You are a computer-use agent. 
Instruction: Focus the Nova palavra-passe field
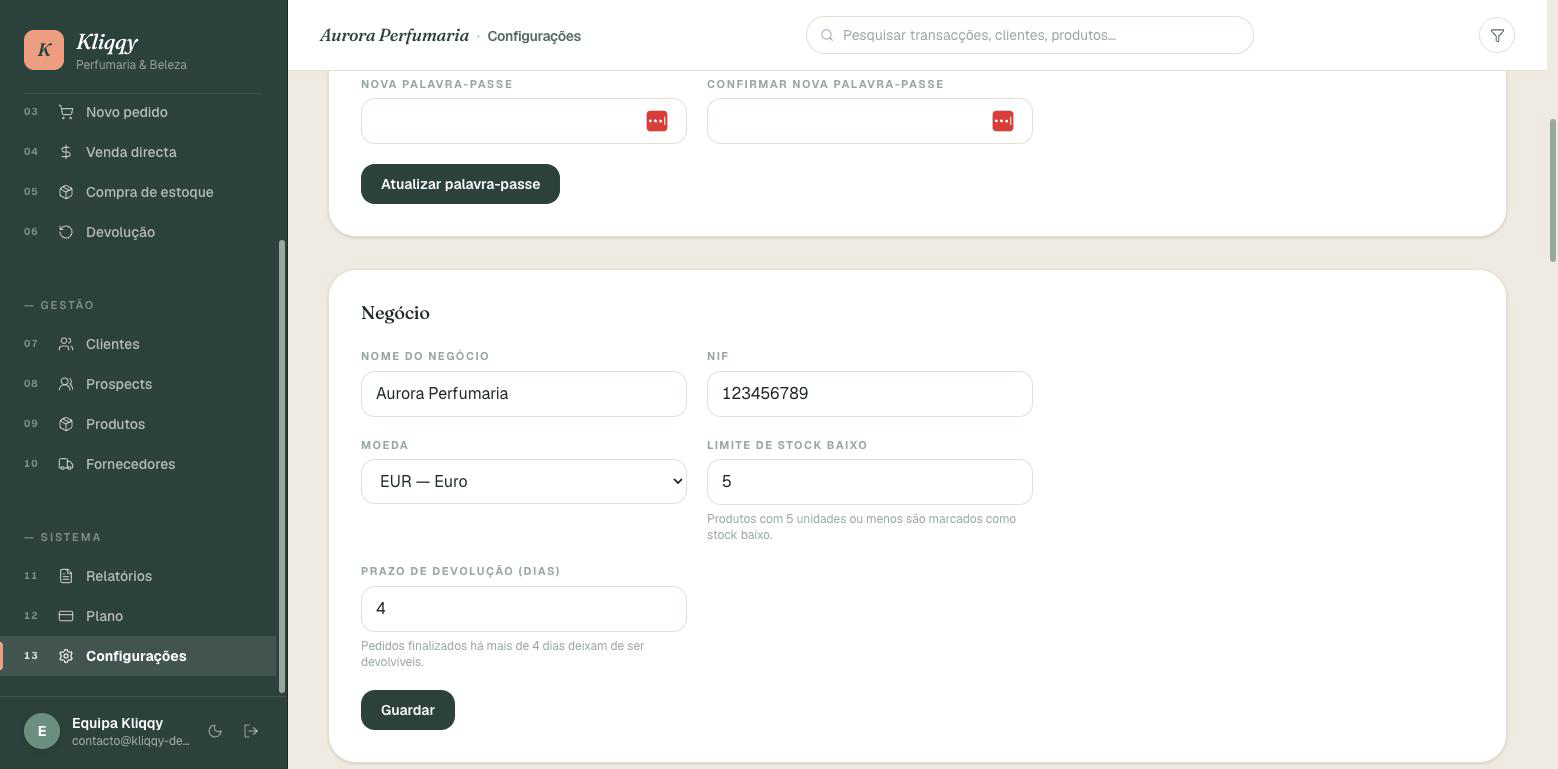coord(524,121)
